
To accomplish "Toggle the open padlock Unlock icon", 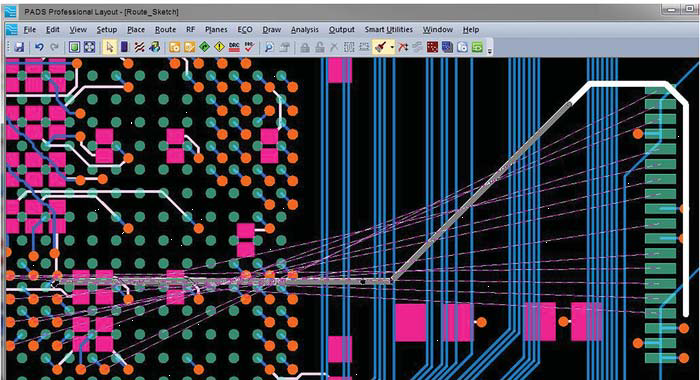I will coord(320,47).
